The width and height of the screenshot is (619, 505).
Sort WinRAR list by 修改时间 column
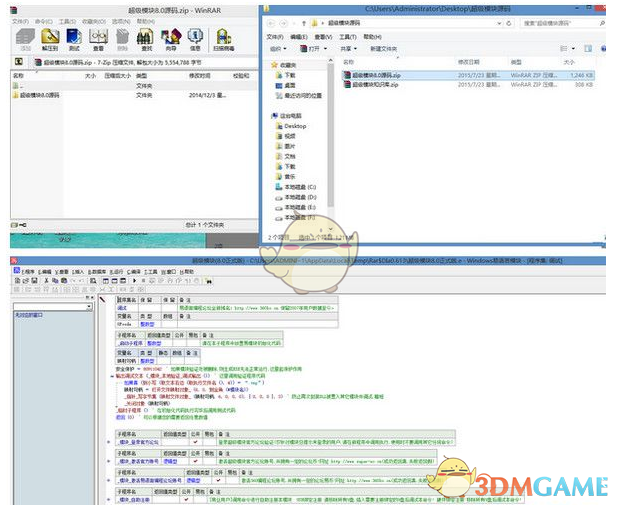(199, 75)
